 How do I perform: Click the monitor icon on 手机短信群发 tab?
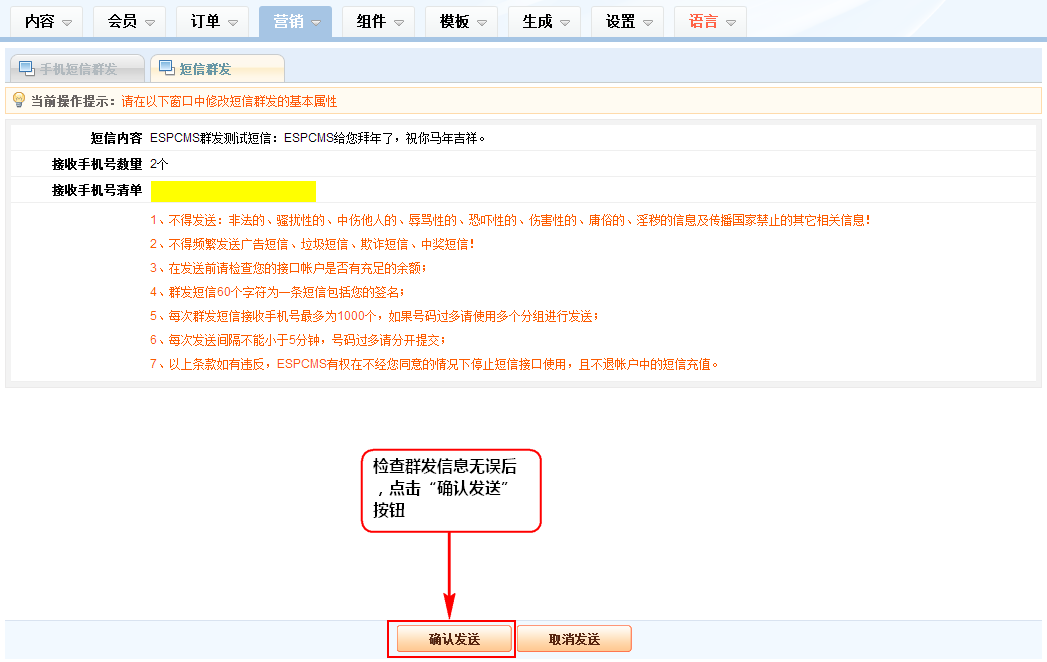tap(27, 69)
